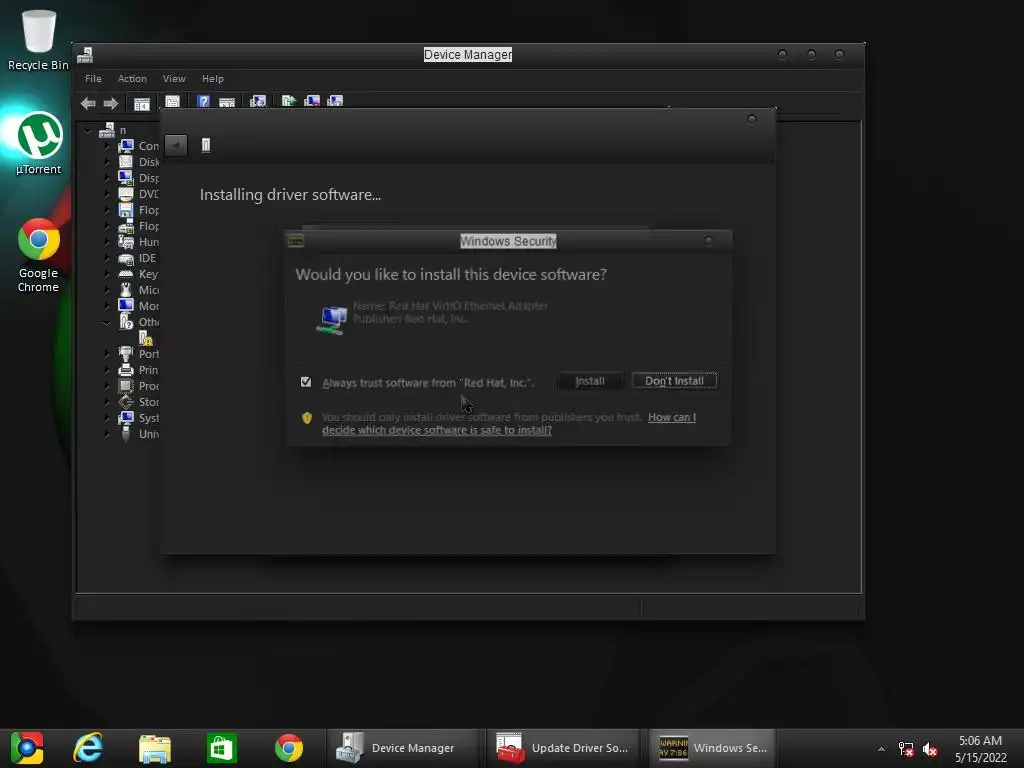The height and width of the screenshot is (768, 1024).
Task: Click the muted volume tray icon
Action: coord(930,749)
